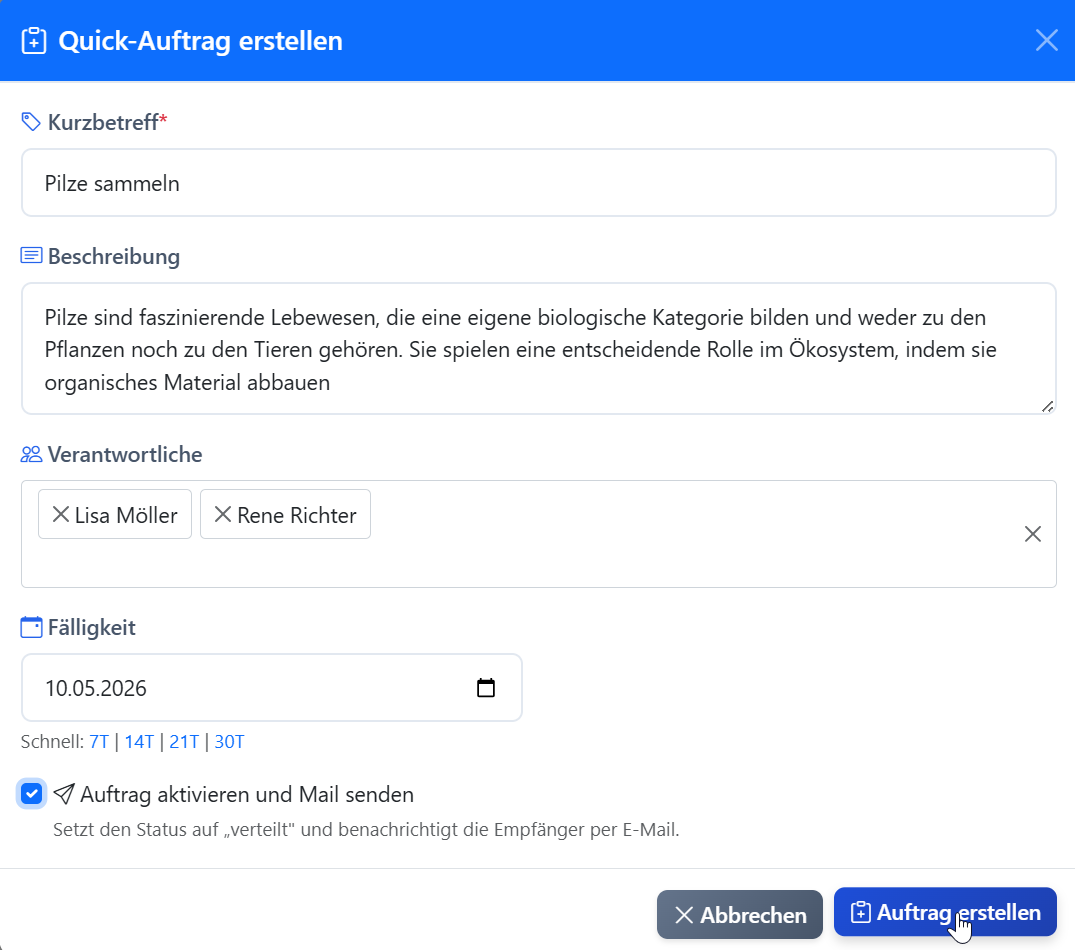This screenshot has width=1075, height=950.
Task: Remove Lisa Möller from Verantwortliche
Action: 61,514
